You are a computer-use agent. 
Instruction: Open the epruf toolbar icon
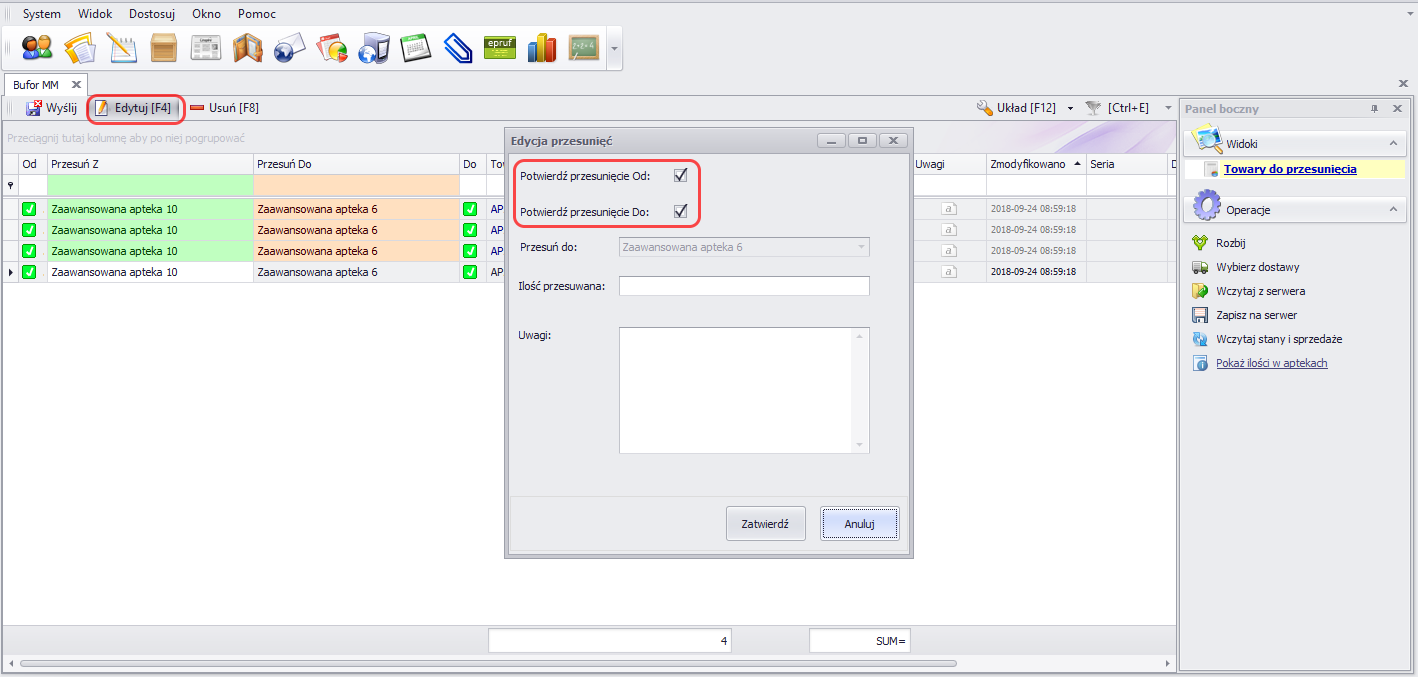tap(499, 48)
